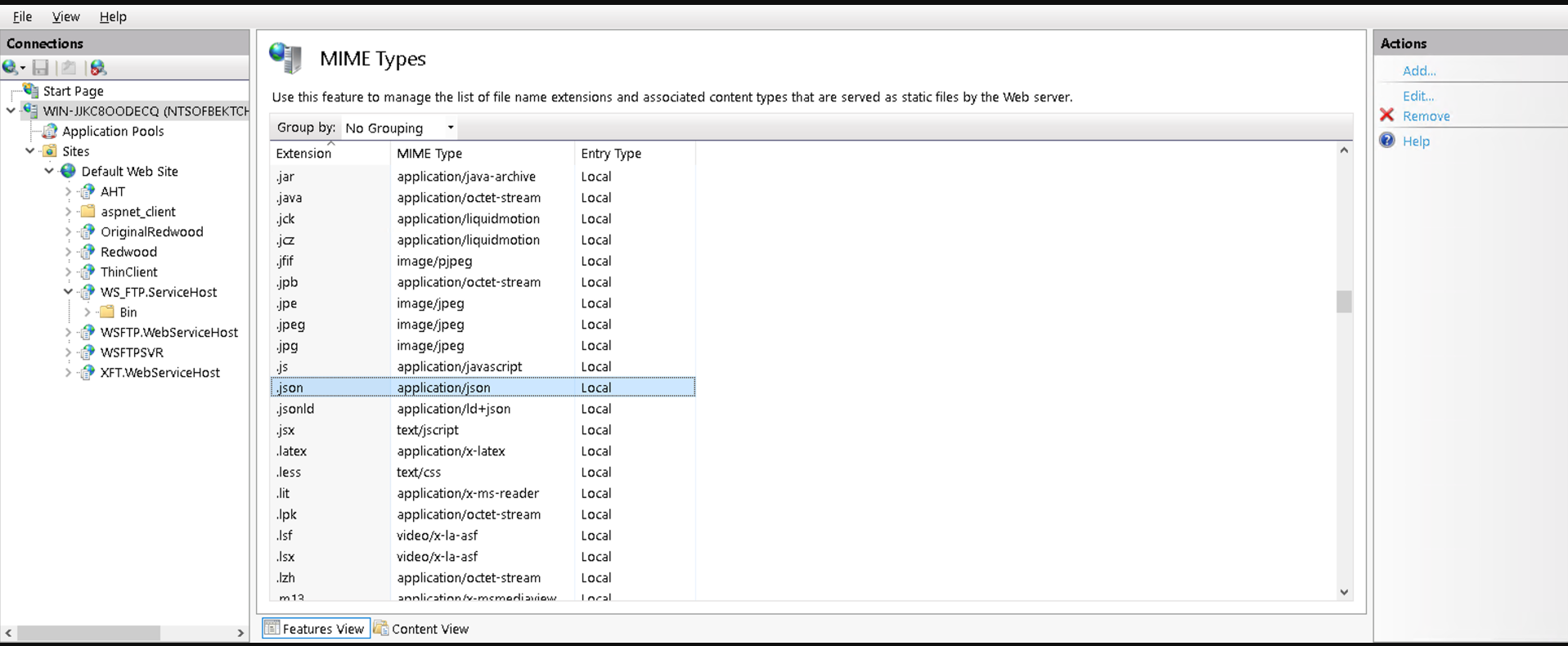The width and height of the screenshot is (1568, 646).
Task: Click the Sites folder icon
Action: [x=50, y=151]
